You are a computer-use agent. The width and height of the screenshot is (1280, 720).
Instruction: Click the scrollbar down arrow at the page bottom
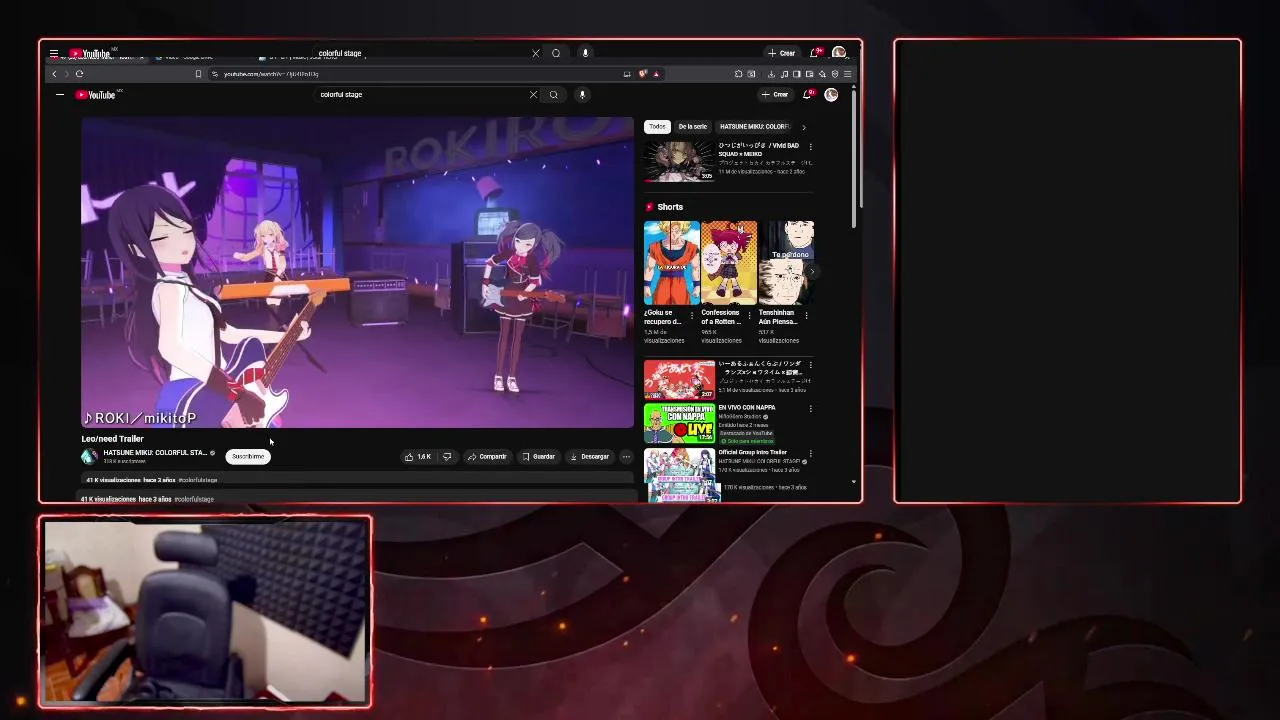853,482
